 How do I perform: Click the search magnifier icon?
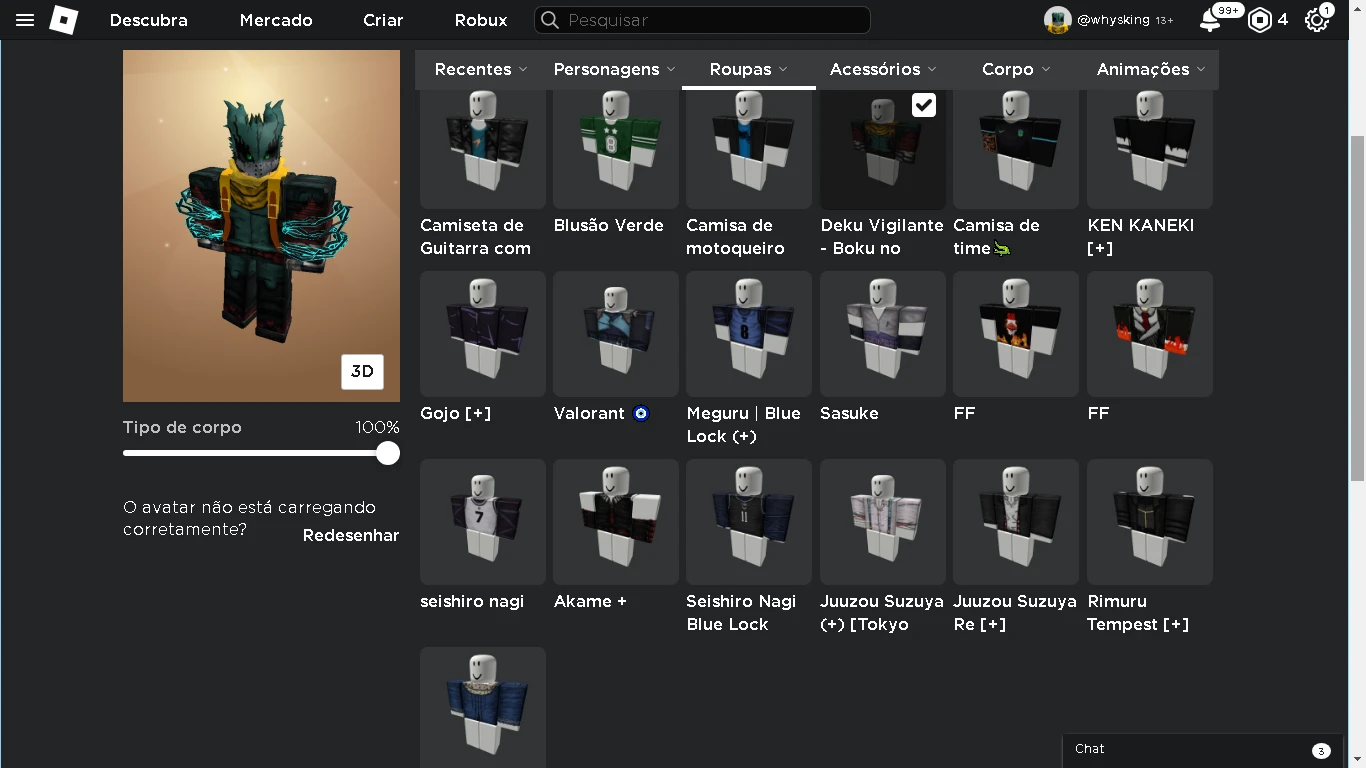tap(549, 20)
